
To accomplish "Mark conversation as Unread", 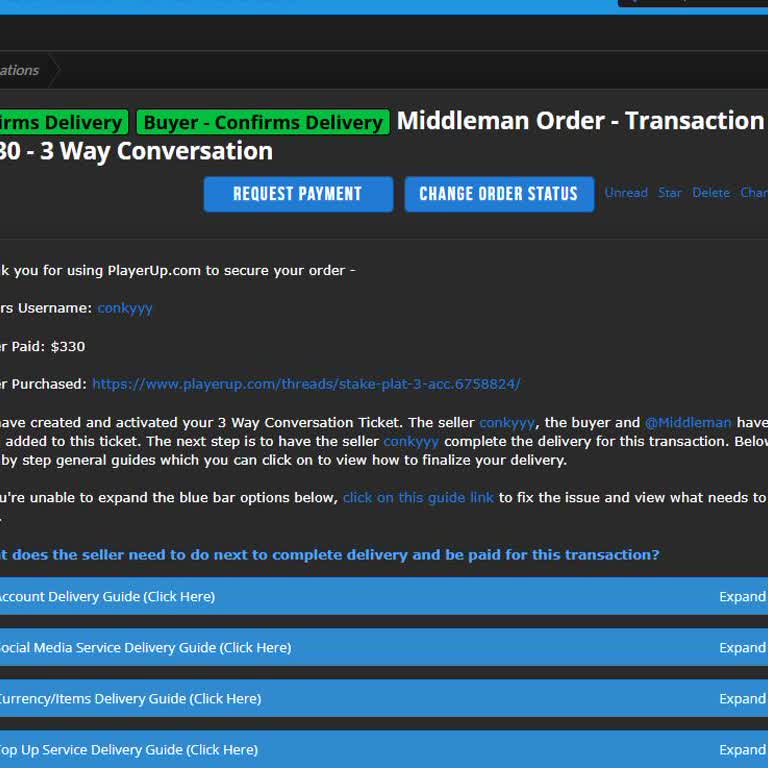I will pos(626,192).
